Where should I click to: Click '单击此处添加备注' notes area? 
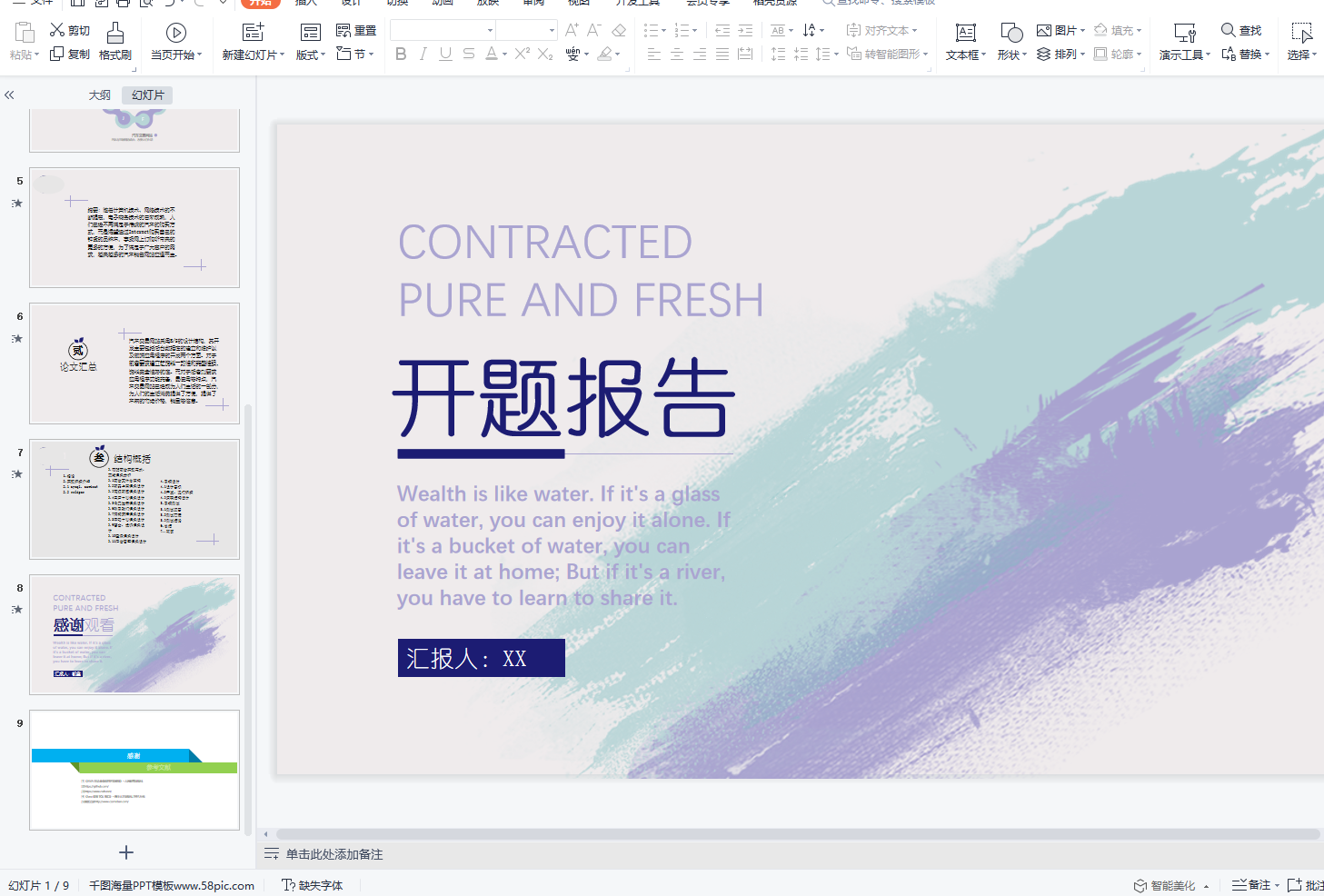(334, 854)
